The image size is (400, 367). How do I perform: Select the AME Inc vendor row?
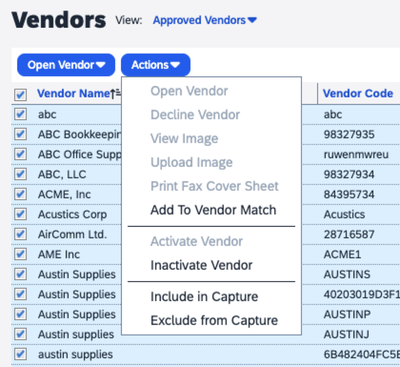click(x=59, y=254)
